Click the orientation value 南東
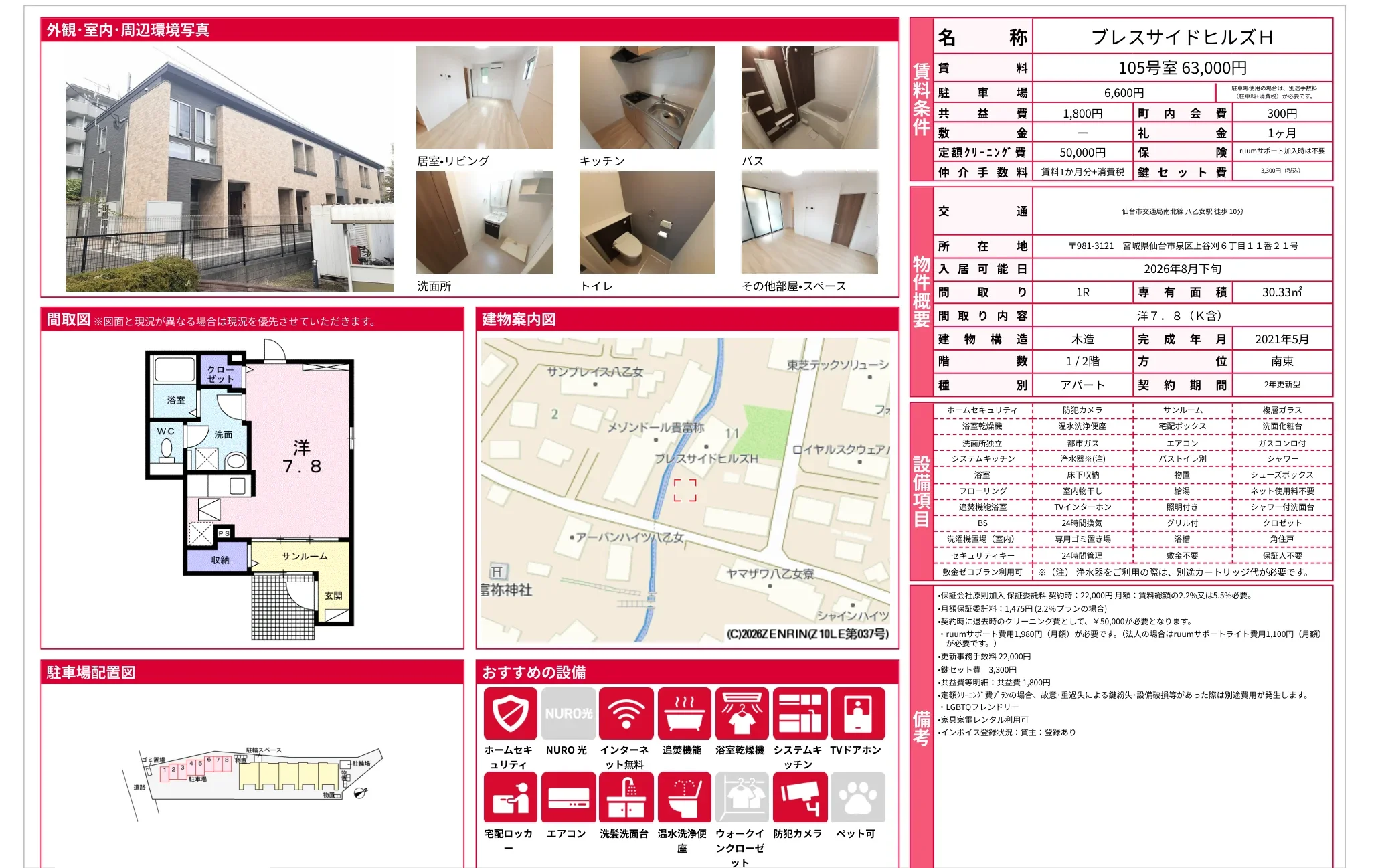Image resolution: width=1376 pixels, height=868 pixels. (x=1282, y=361)
